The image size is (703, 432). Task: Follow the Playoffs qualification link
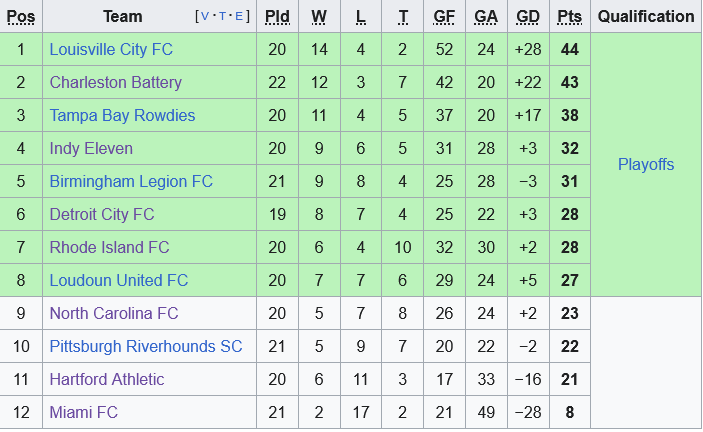tap(646, 164)
